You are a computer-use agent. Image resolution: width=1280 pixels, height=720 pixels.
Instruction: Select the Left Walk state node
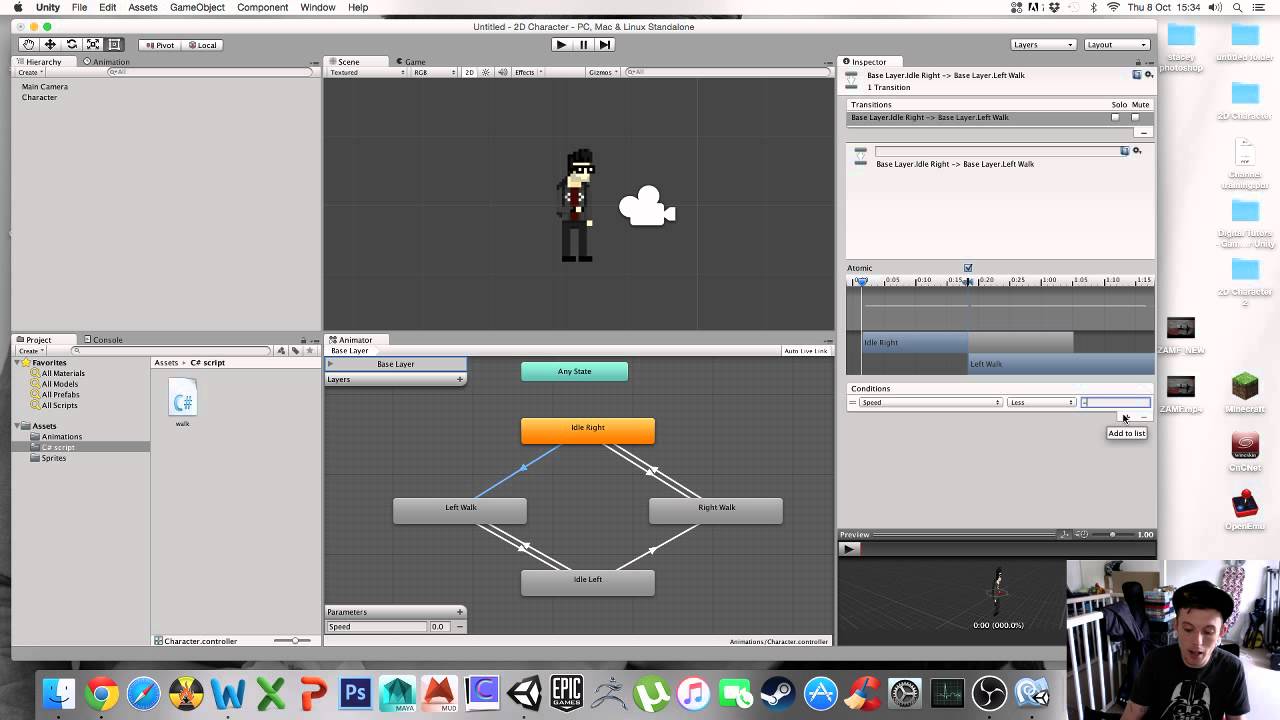460,510
